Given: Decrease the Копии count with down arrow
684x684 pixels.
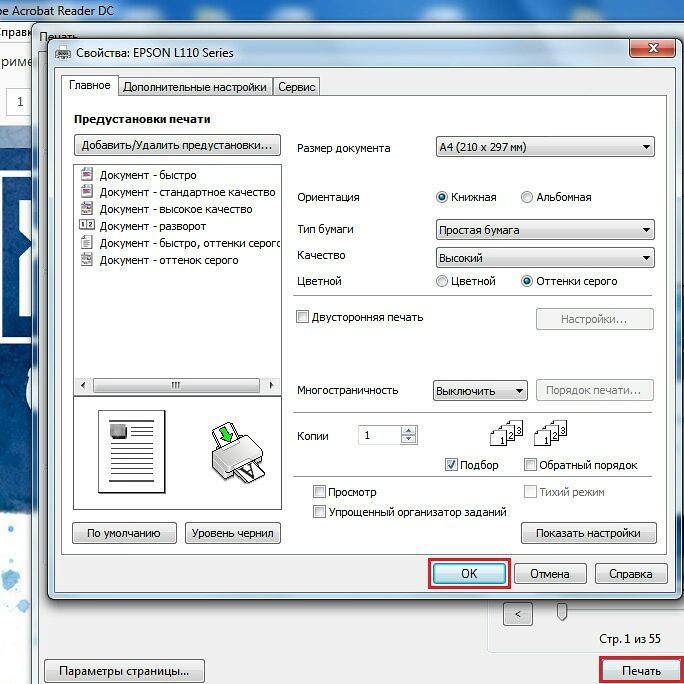Looking at the screenshot, I should (408, 439).
